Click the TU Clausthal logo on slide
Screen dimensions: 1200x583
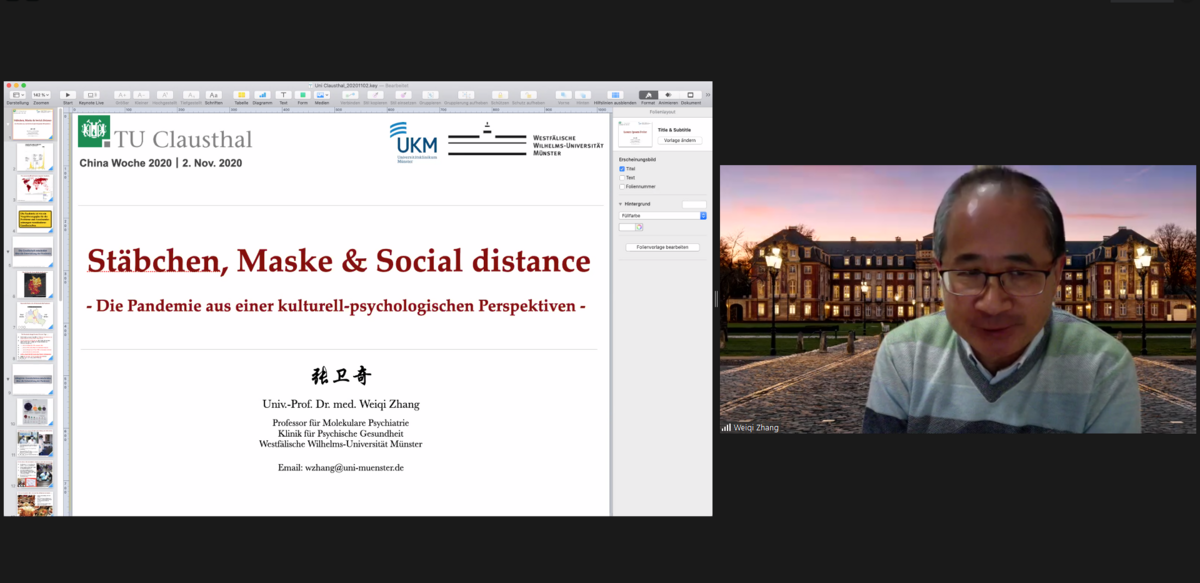(166, 133)
